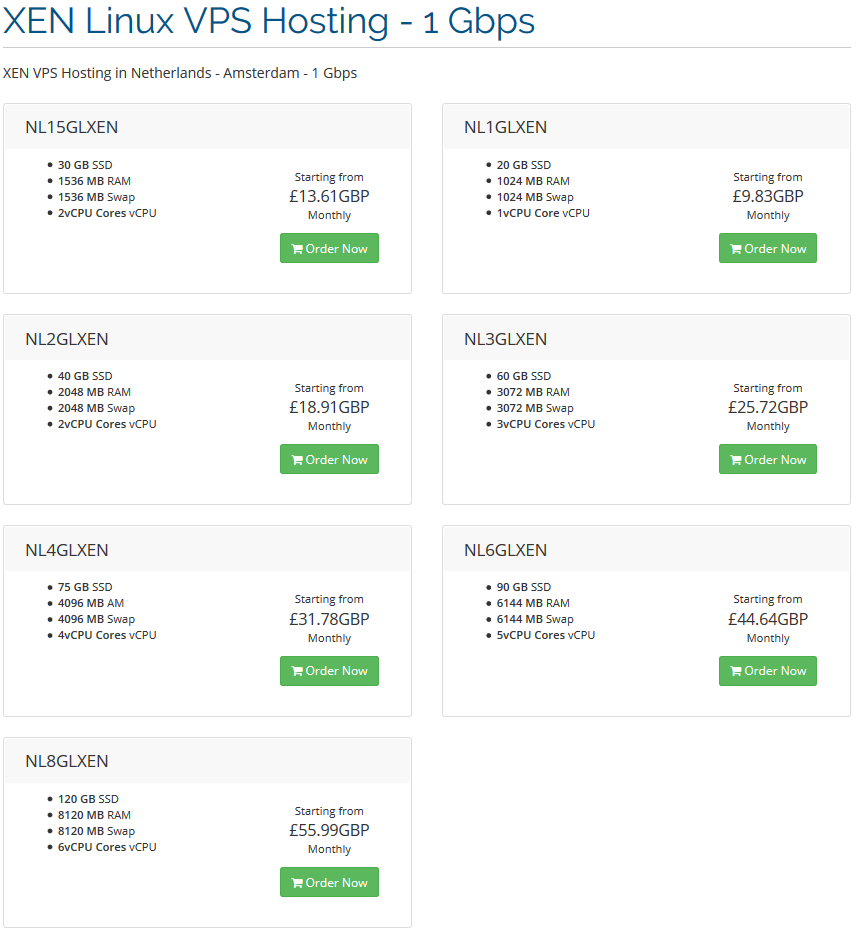The image size is (856, 933).
Task: Click the £44.64GBP price
Action: click(x=767, y=619)
